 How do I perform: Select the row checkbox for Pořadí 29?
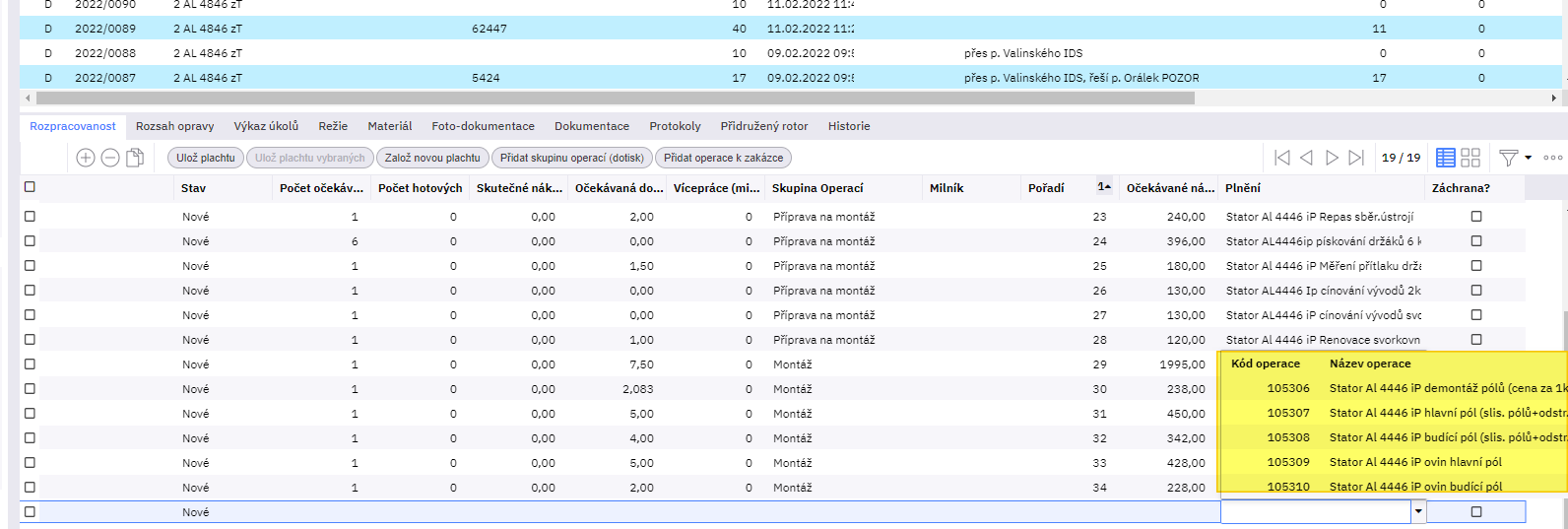(30, 364)
